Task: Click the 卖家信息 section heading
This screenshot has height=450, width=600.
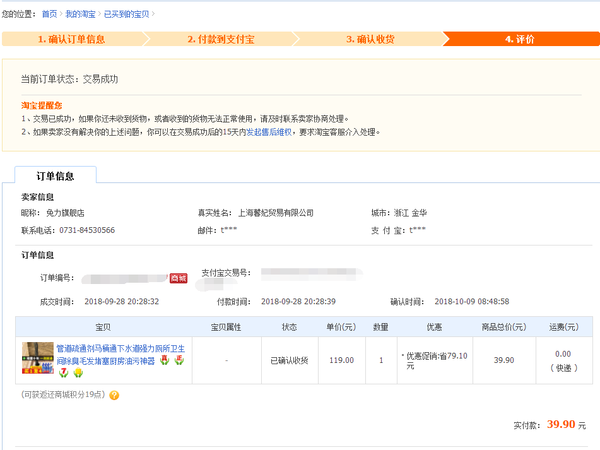Action: (38, 197)
